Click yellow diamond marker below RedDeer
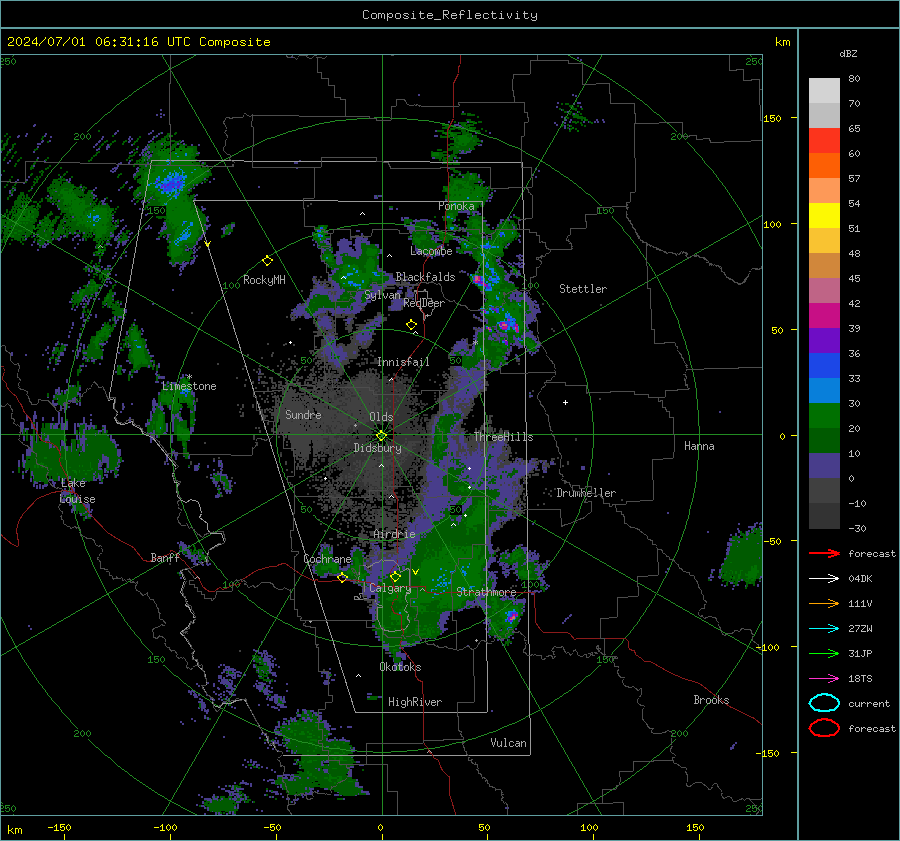This screenshot has width=900, height=841. point(411,325)
